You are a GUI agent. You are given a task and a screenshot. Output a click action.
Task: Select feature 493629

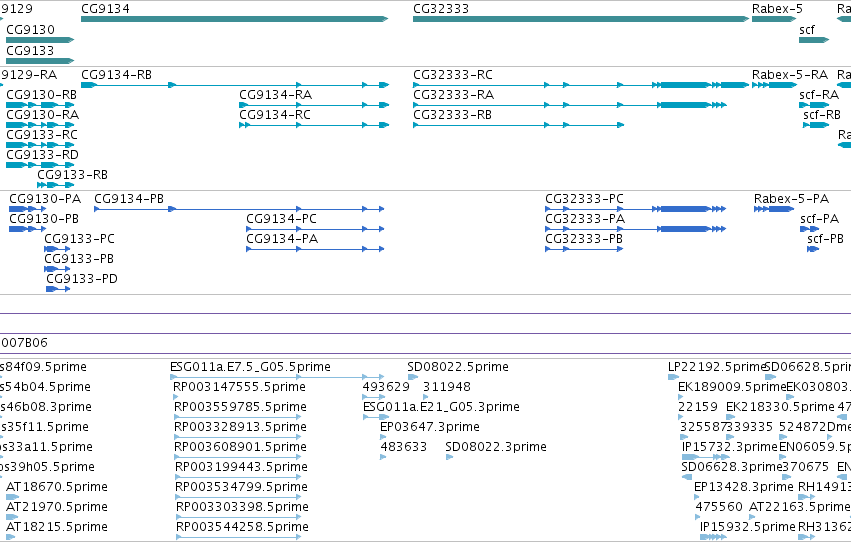(374, 397)
